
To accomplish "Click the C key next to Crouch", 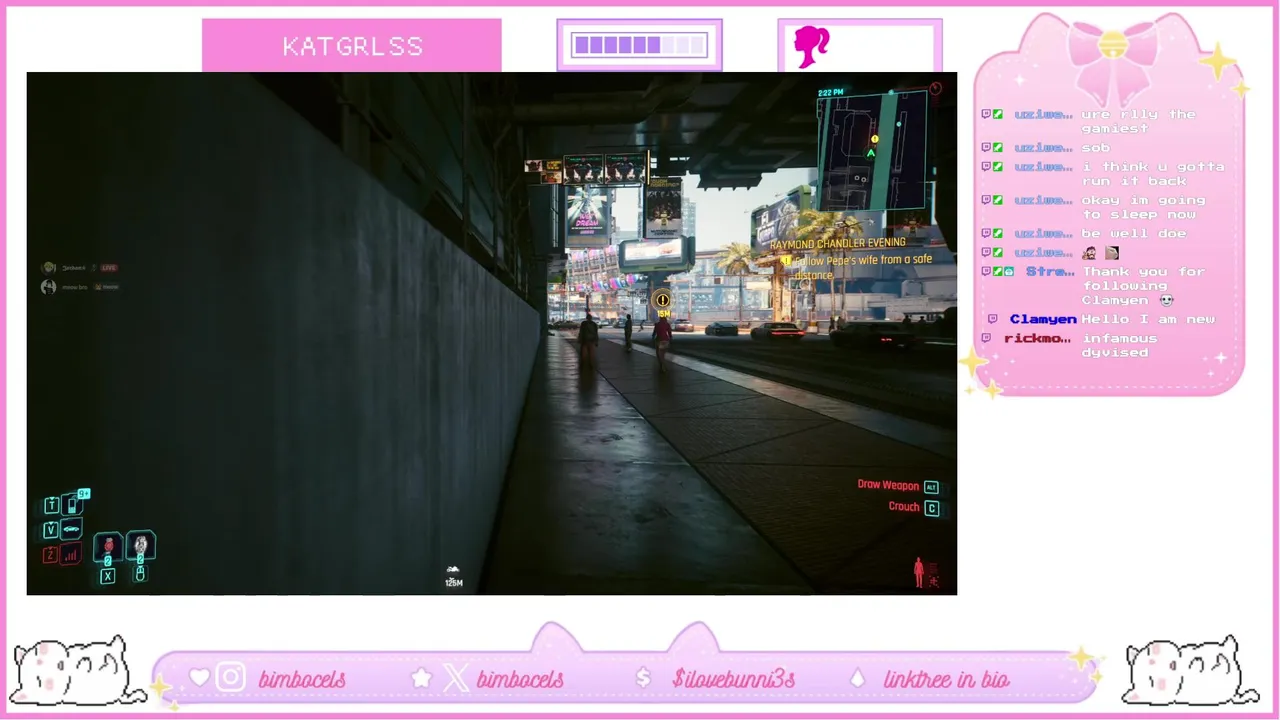I will pos(932,508).
